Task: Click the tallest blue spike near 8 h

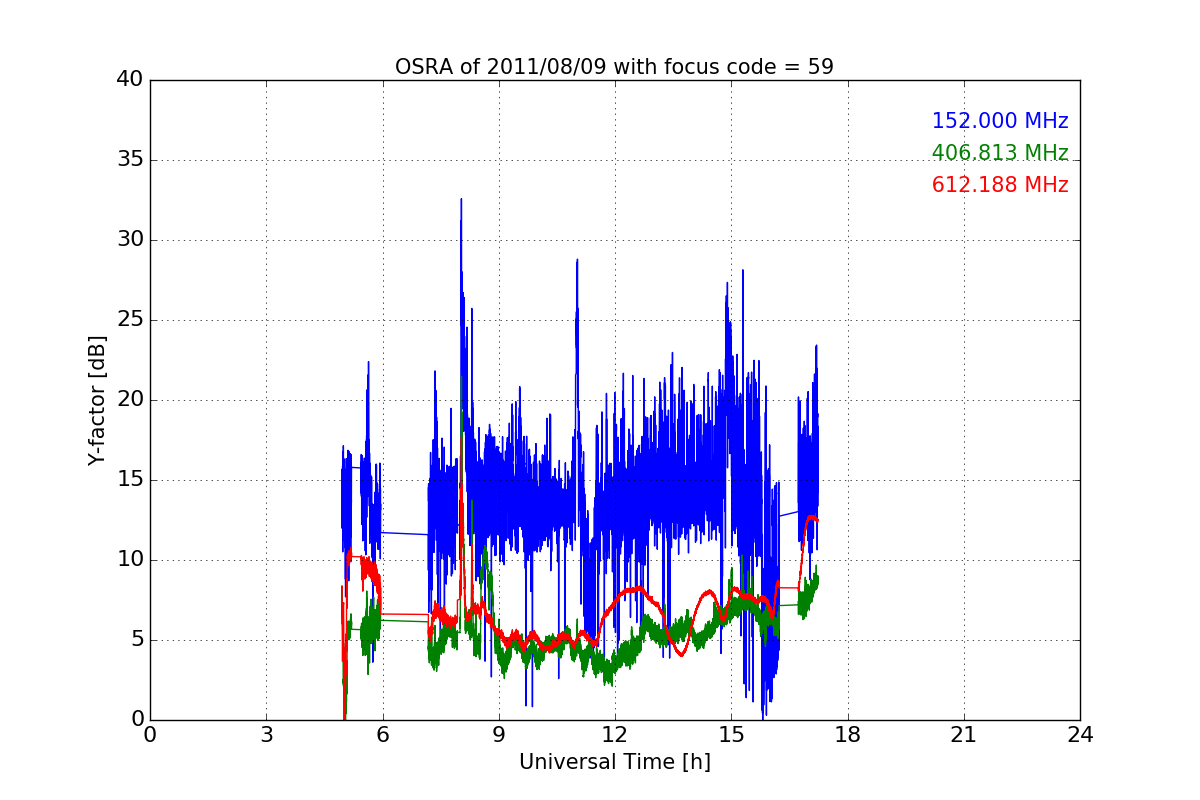Action: tap(461, 200)
